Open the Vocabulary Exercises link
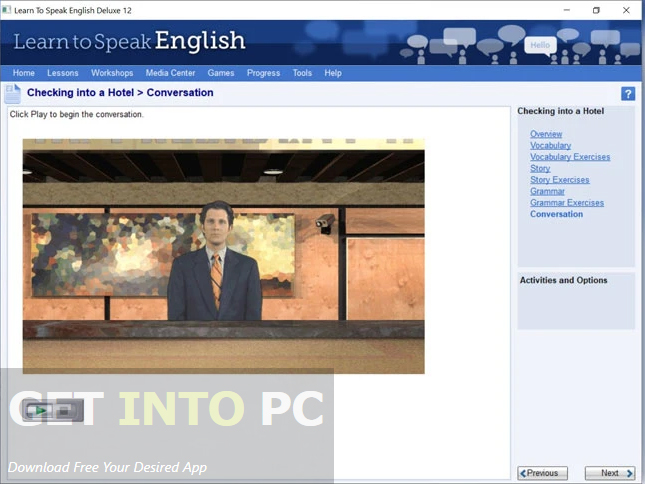645x484 pixels. (570, 157)
